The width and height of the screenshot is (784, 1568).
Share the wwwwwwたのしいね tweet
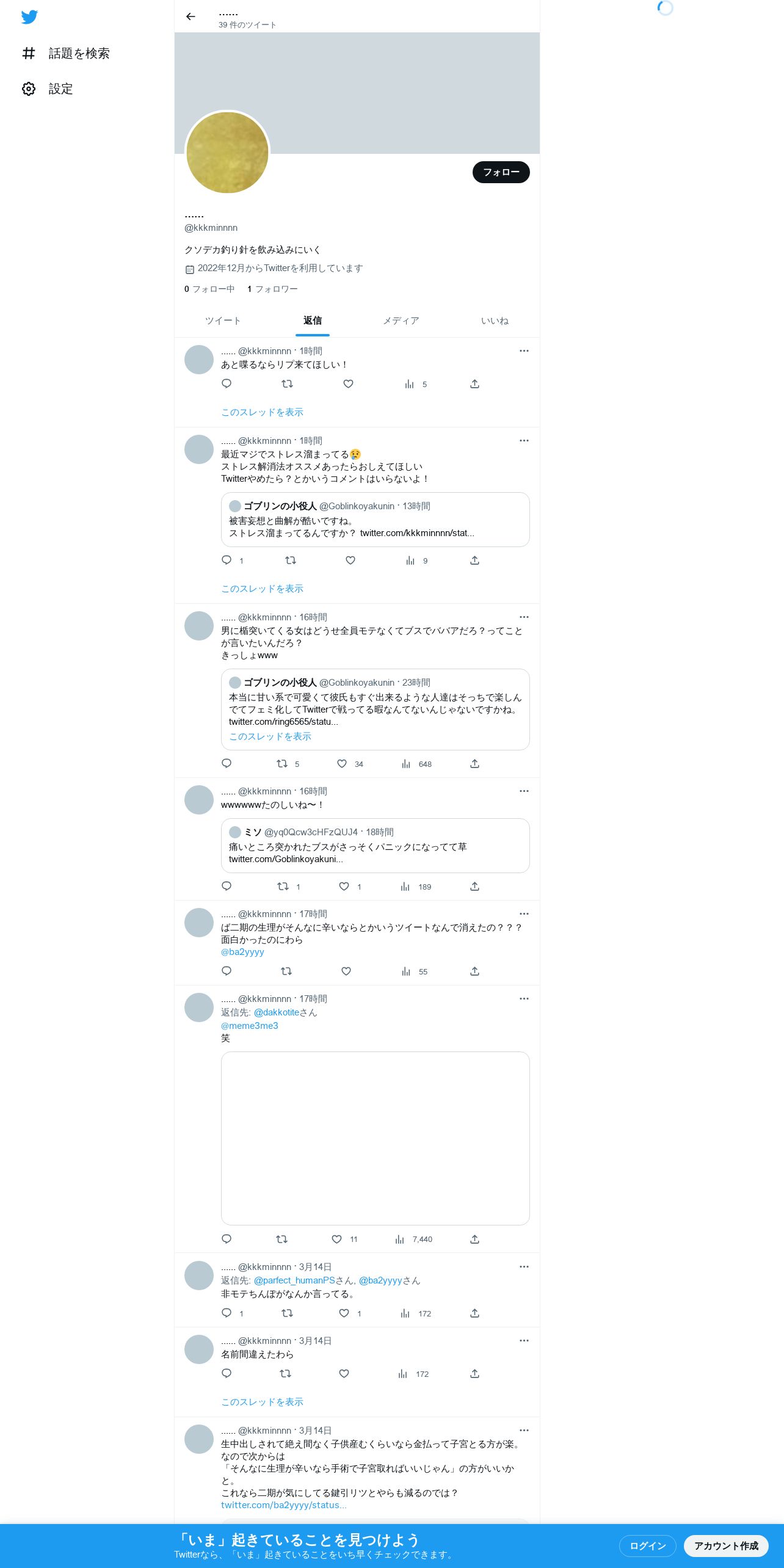click(474, 887)
